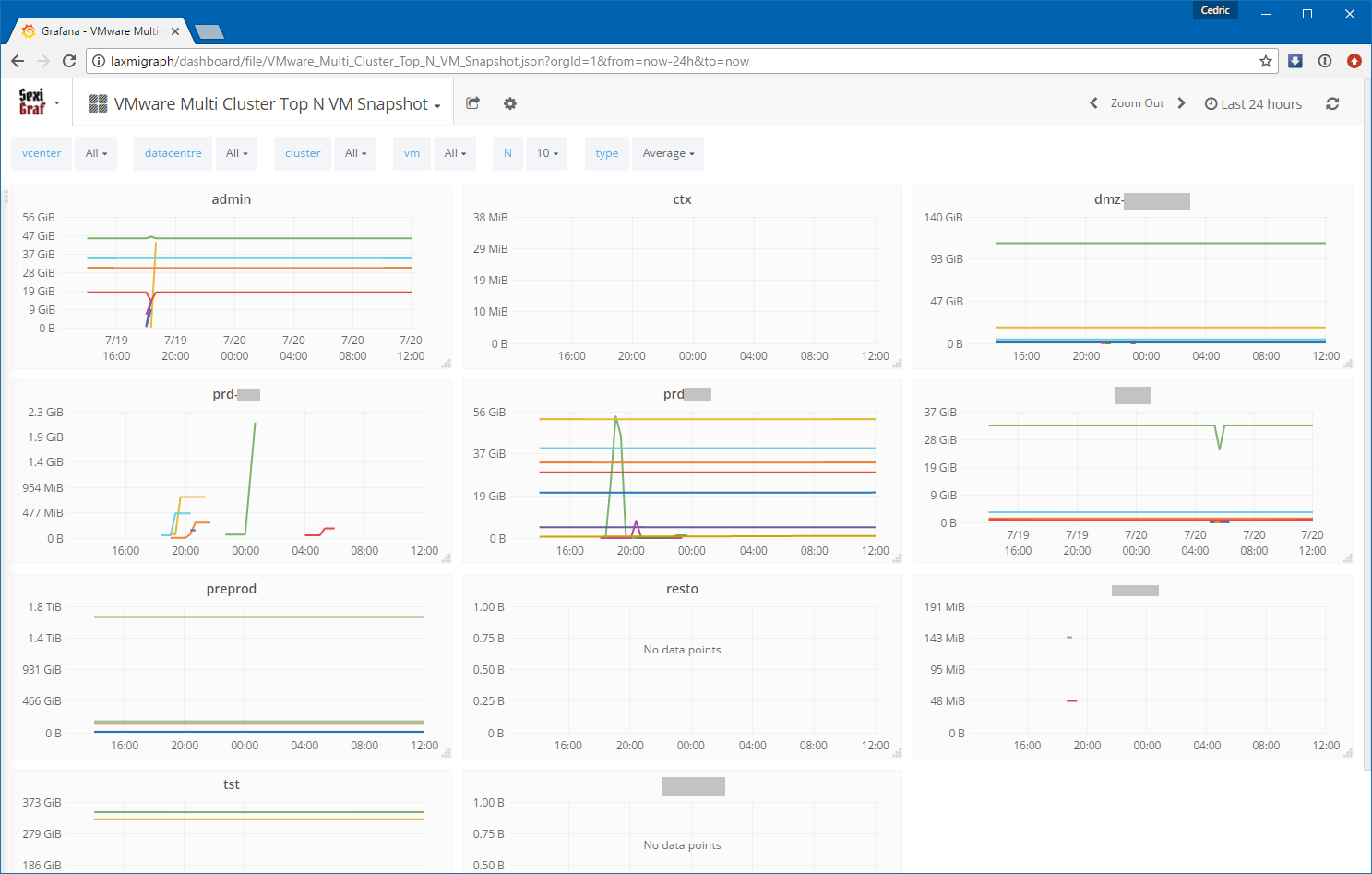Change N value dropdown from 10
This screenshot has width=1372, height=874.
pos(547,153)
